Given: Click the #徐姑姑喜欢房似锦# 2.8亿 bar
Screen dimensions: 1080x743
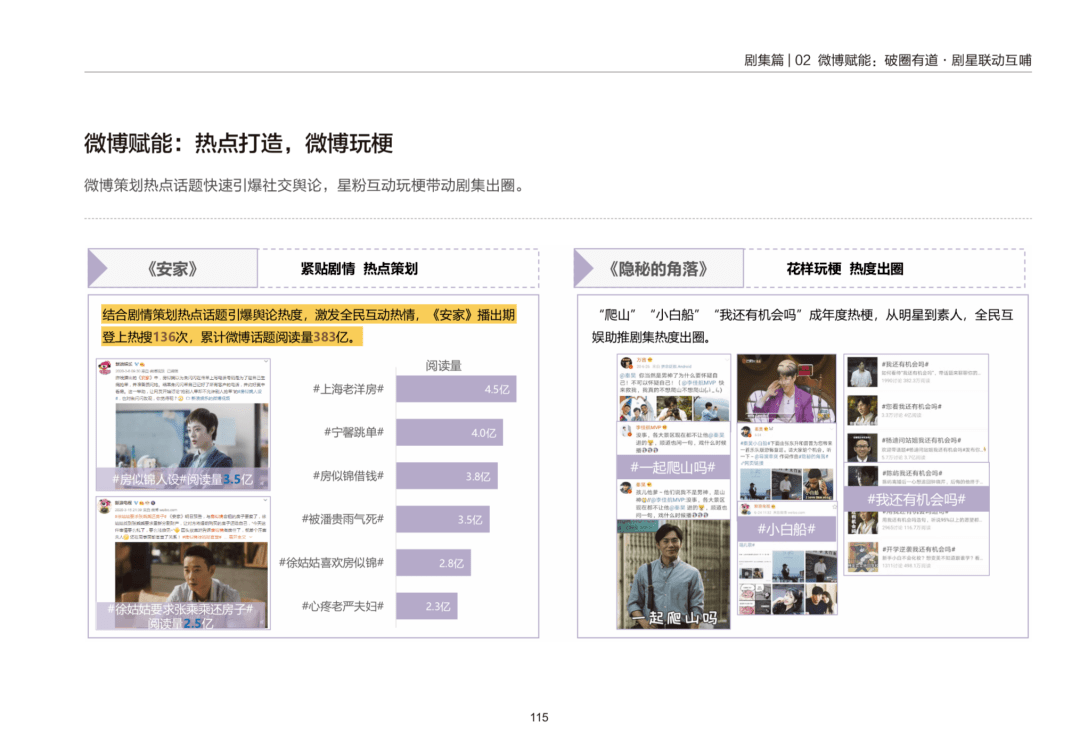Looking at the screenshot, I should pyautogui.click(x=433, y=563).
